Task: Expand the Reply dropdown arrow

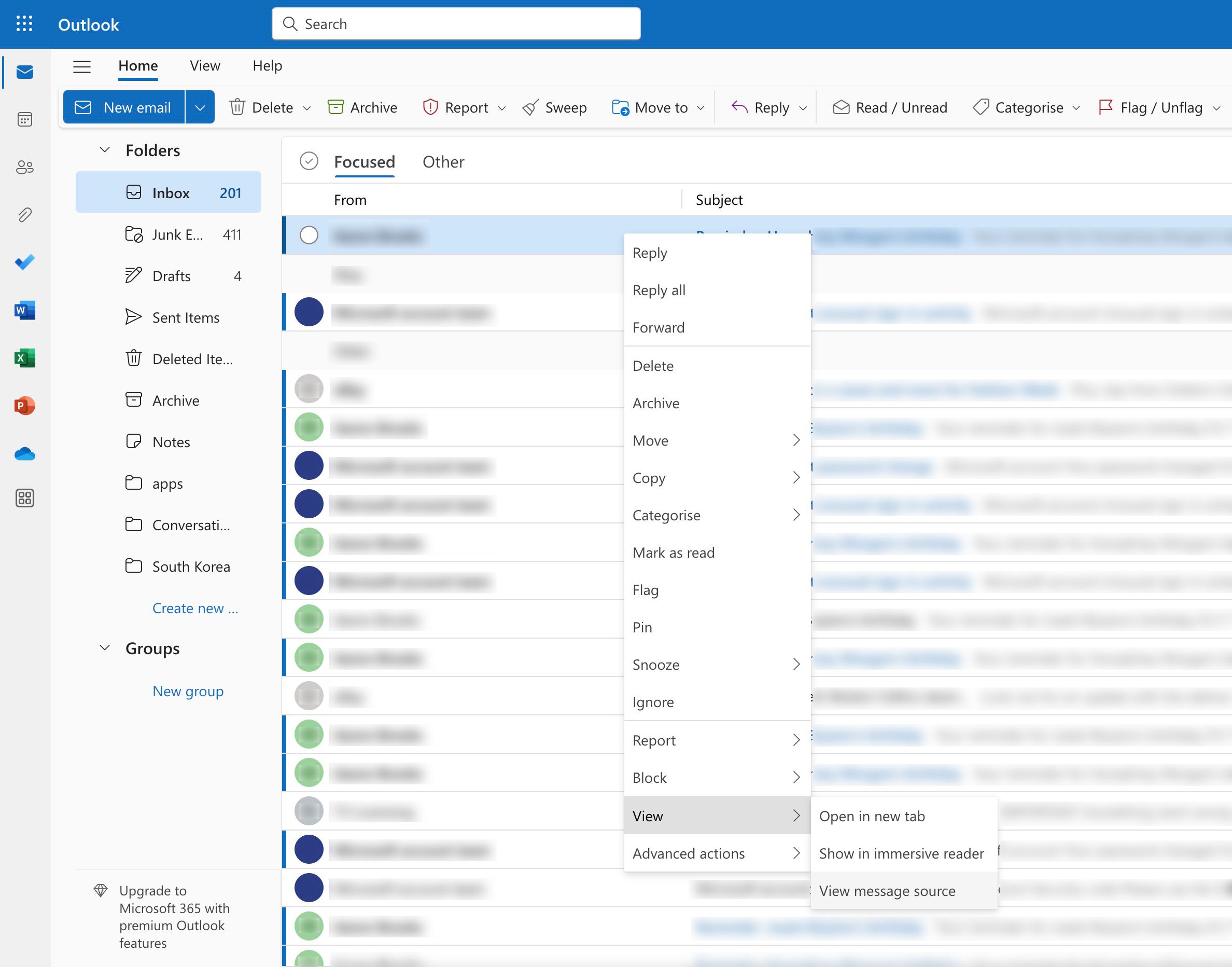Action: coord(803,107)
